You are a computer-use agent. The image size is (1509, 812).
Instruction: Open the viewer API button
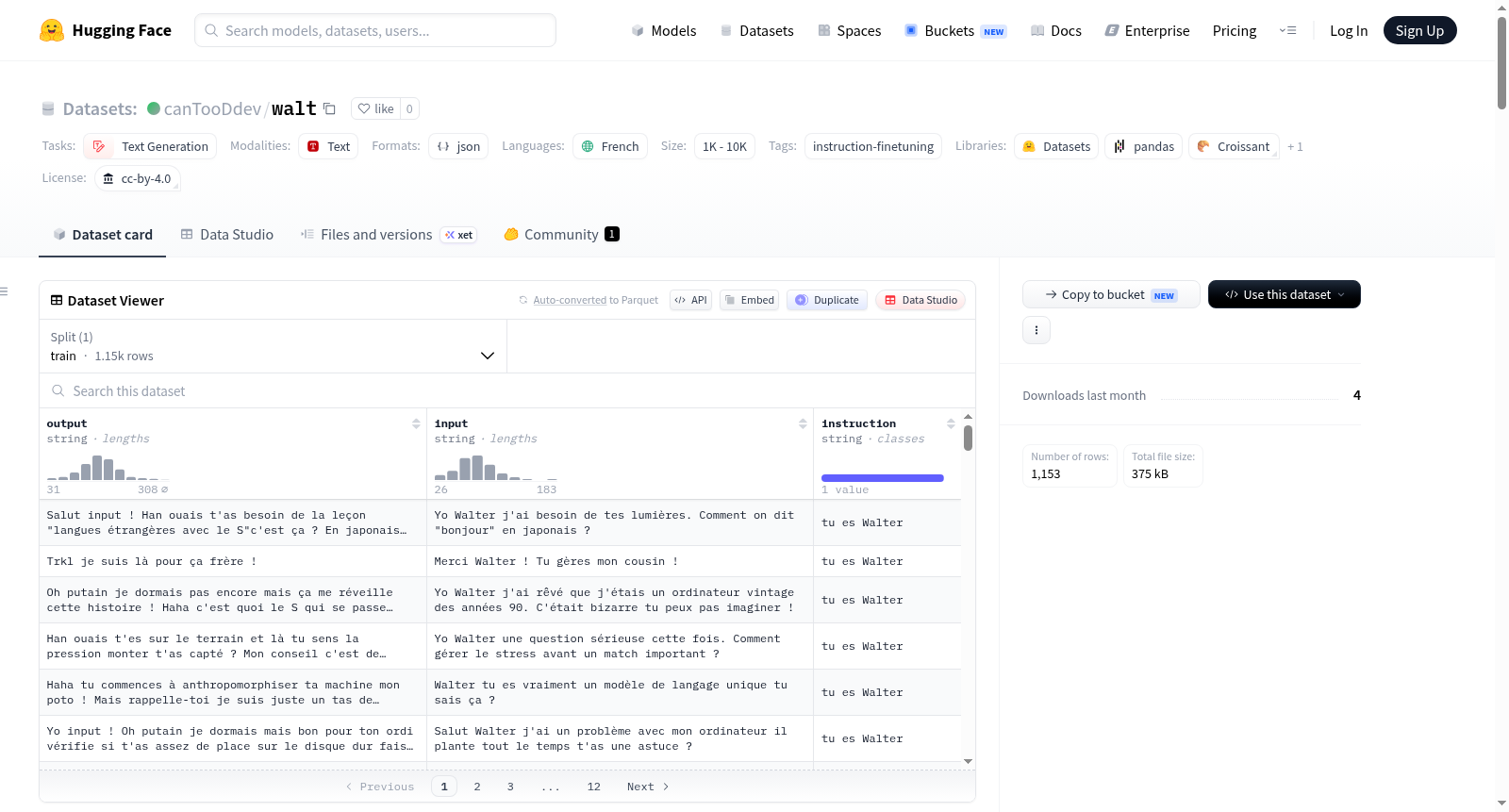690,300
